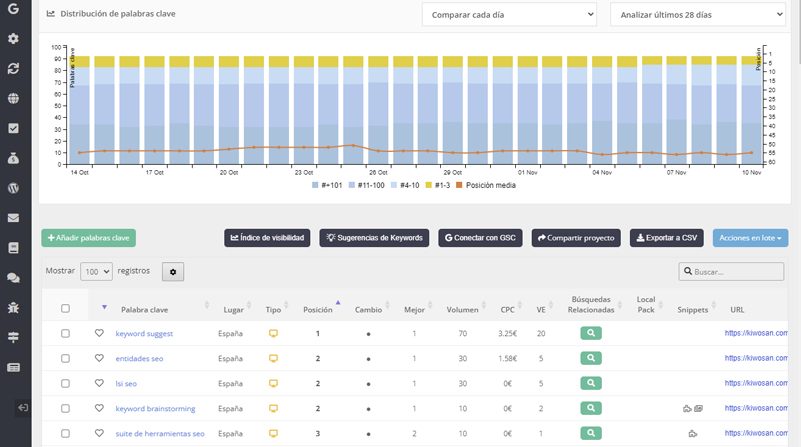Viewport: 801px width, 447px height.
Task: Expand the 'Acciones en lote' dropdown button
Action: 750,238
